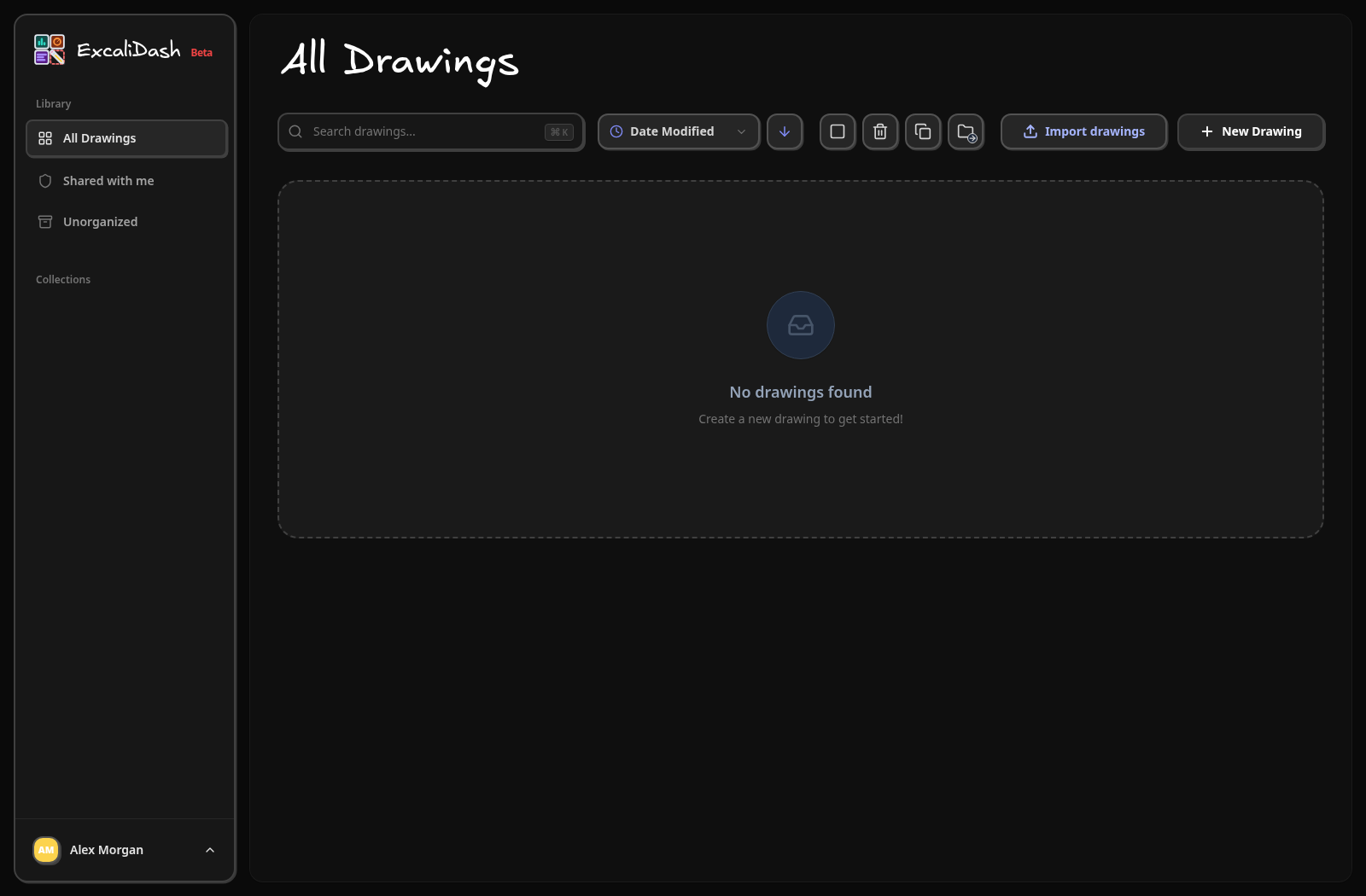Open Shared with me section

pyautogui.click(x=127, y=181)
